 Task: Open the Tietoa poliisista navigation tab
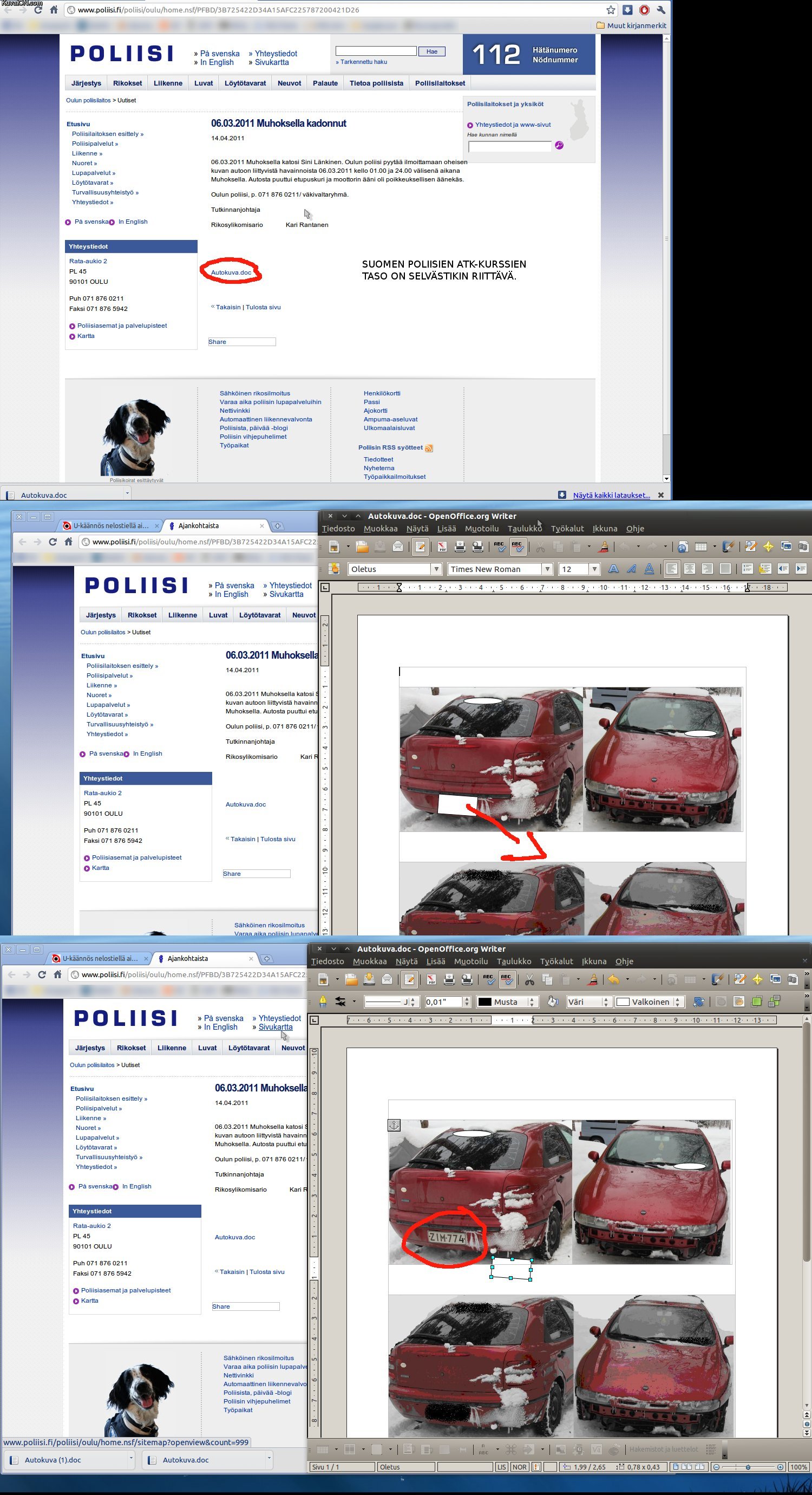(376, 83)
